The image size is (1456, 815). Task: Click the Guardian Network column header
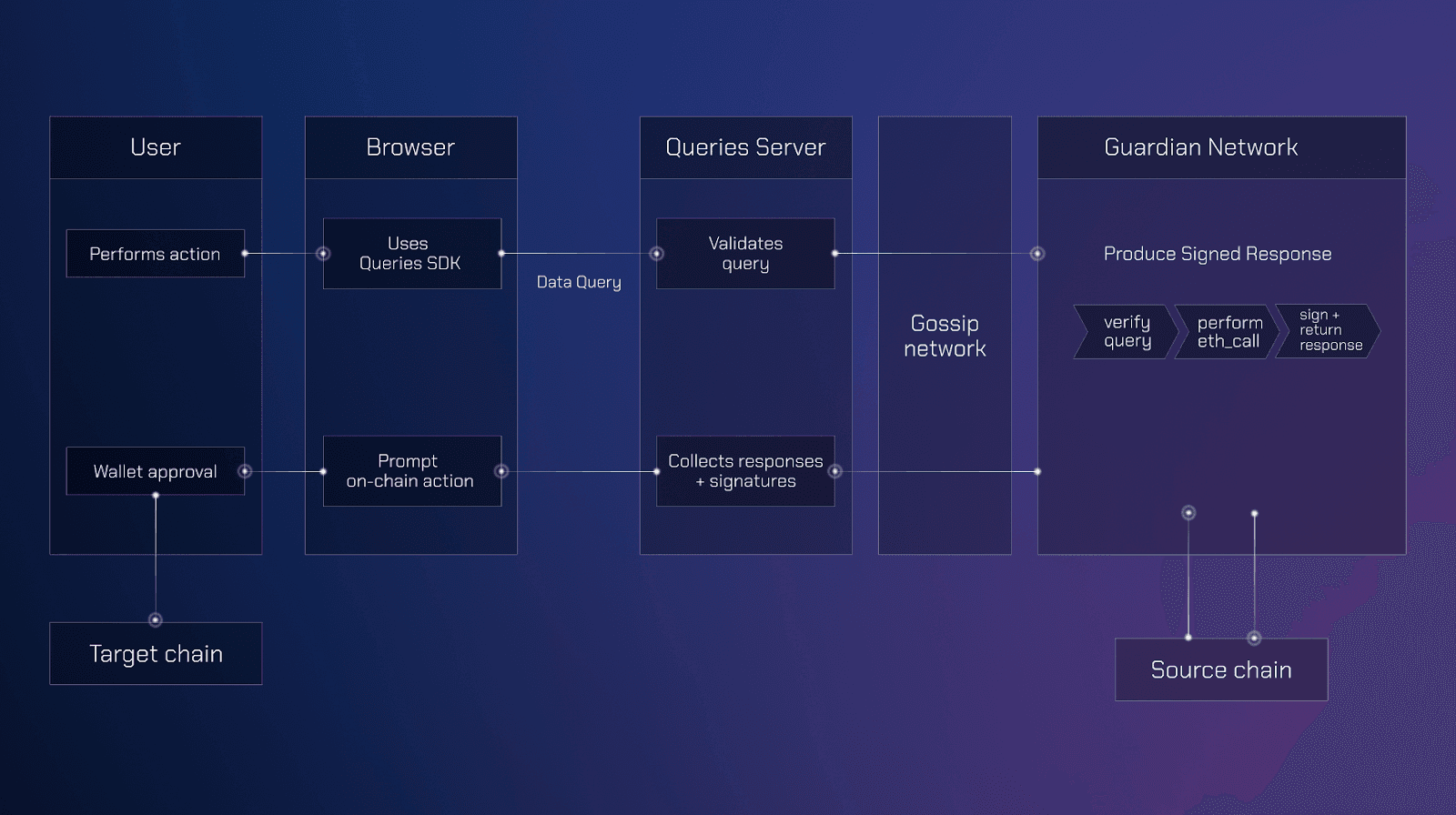[1200, 147]
